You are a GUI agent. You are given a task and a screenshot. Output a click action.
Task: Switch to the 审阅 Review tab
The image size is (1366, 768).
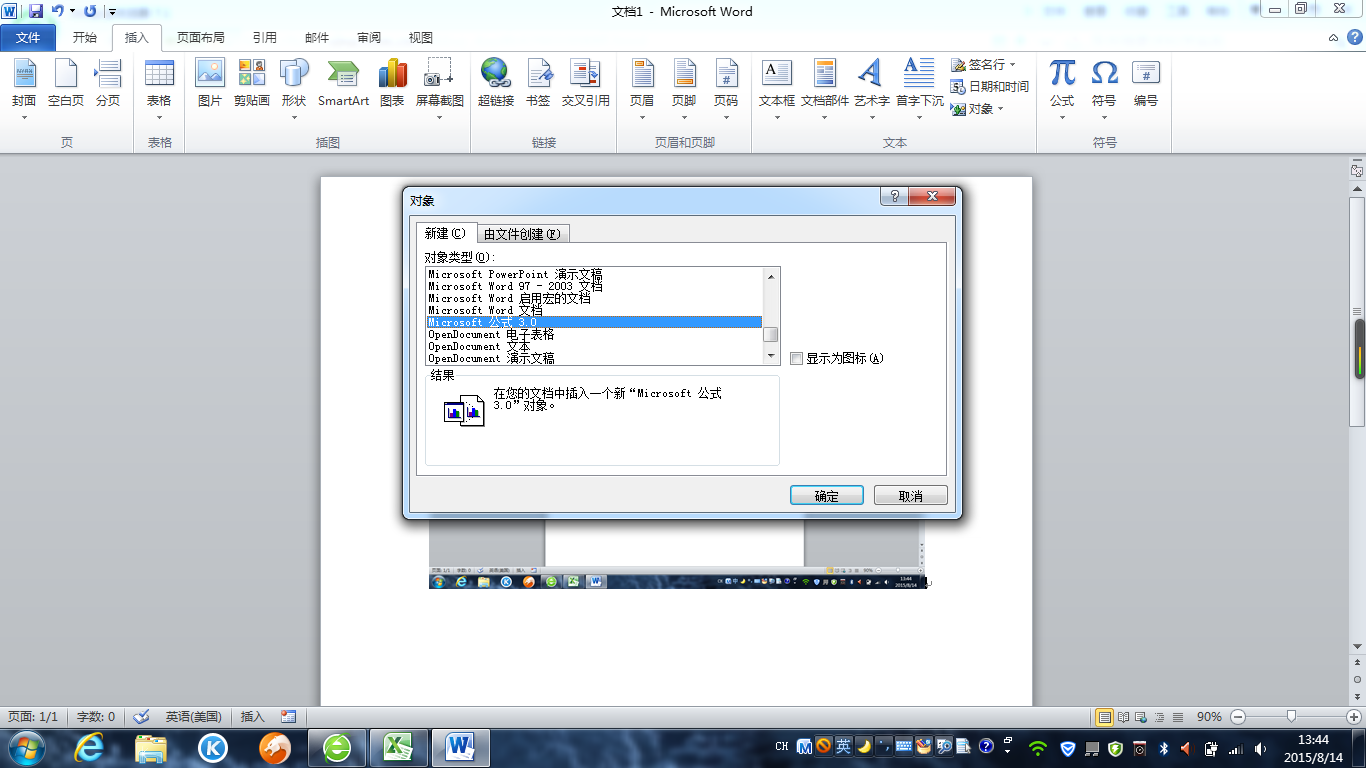point(369,38)
